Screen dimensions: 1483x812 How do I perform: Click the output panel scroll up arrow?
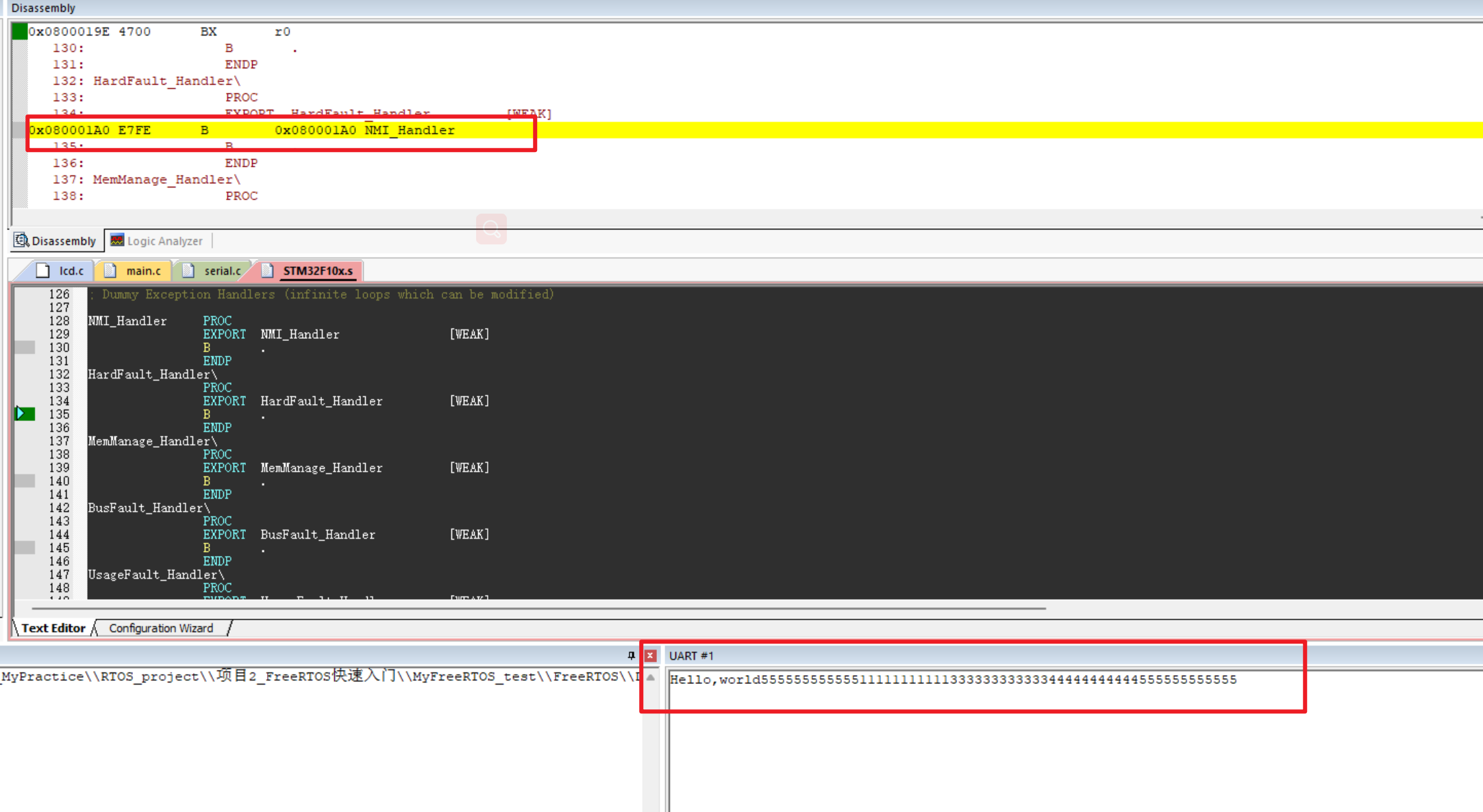[651, 678]
